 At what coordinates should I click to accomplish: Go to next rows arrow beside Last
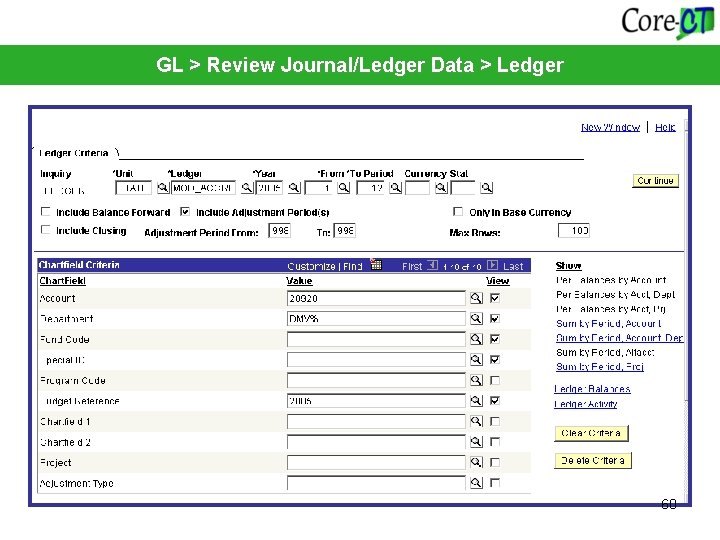coord(492,265)
